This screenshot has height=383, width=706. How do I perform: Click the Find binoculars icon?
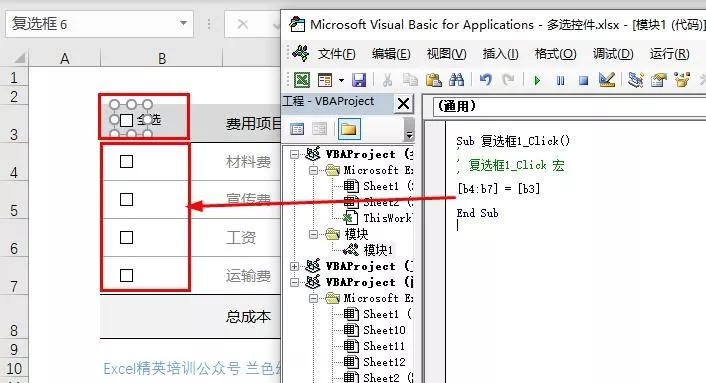click(456, 80)
